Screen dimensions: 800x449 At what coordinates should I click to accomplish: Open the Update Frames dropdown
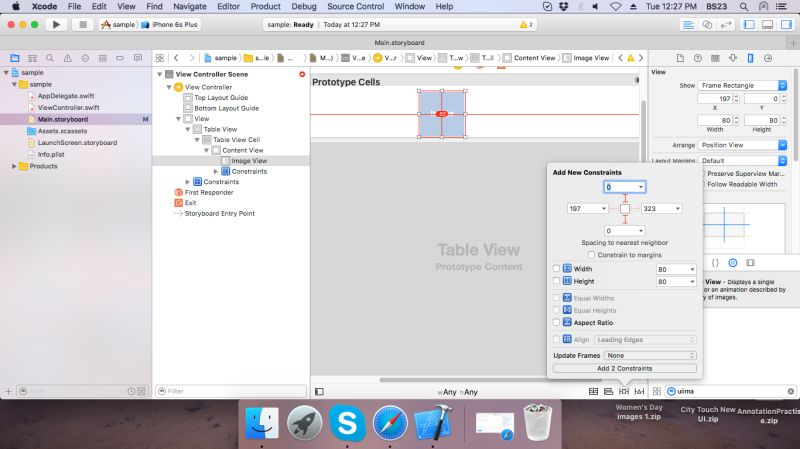click(651, 355)
